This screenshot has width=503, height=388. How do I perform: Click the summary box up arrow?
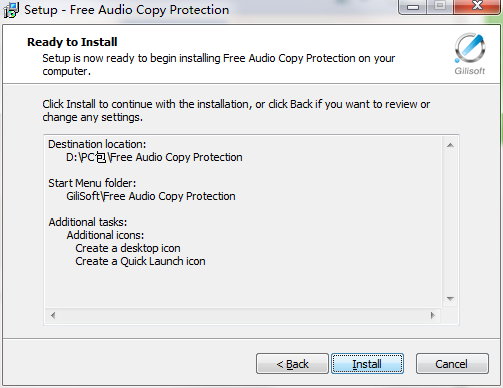(x=450, y=145)
